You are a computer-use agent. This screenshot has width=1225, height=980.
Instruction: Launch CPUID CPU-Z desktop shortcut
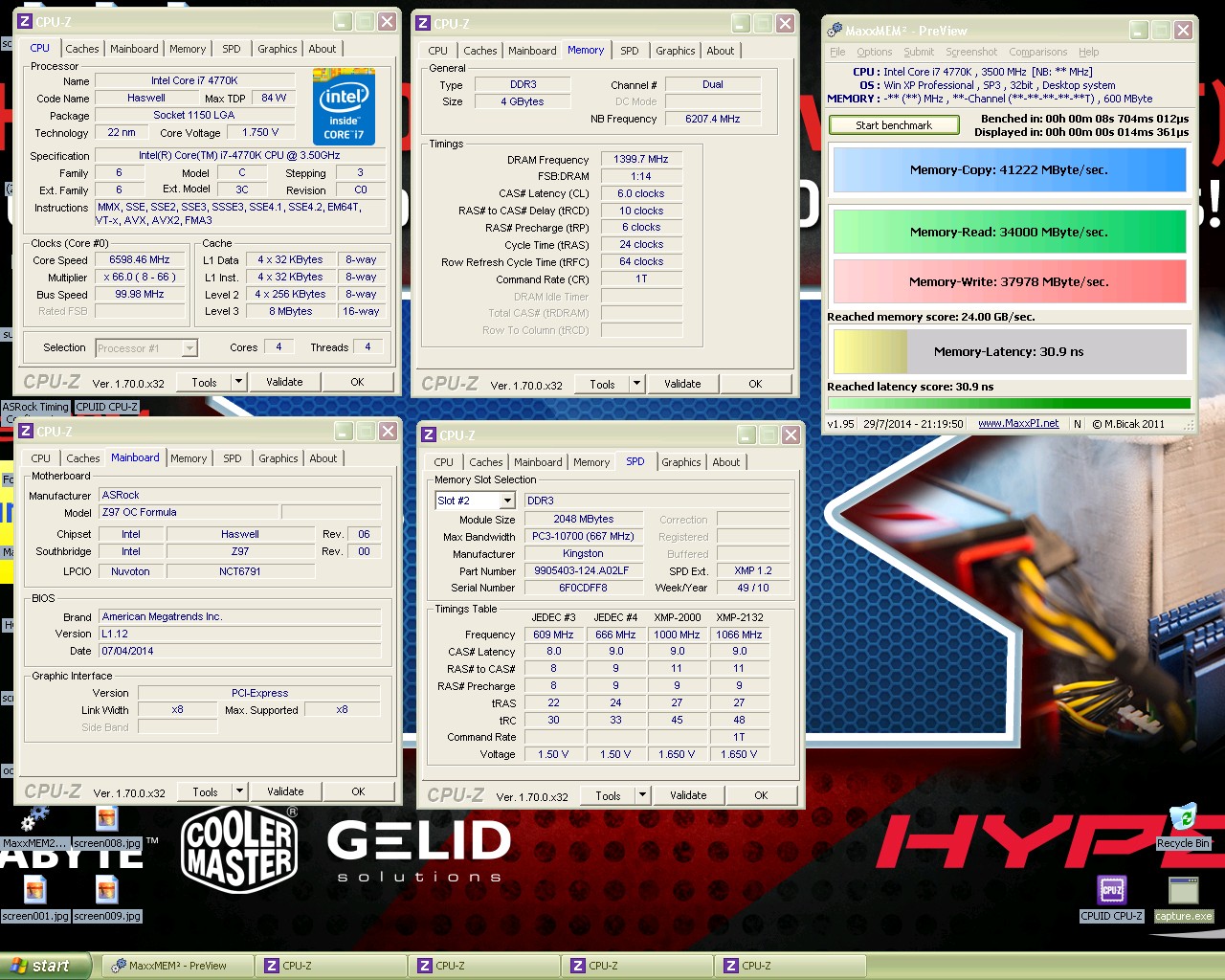click(1111, 890)
